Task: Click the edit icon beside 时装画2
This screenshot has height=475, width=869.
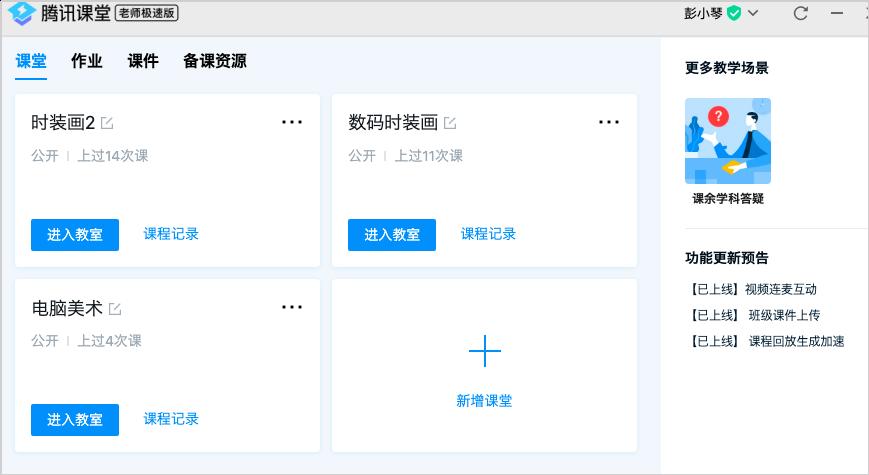Action: [x=107, y=123]
